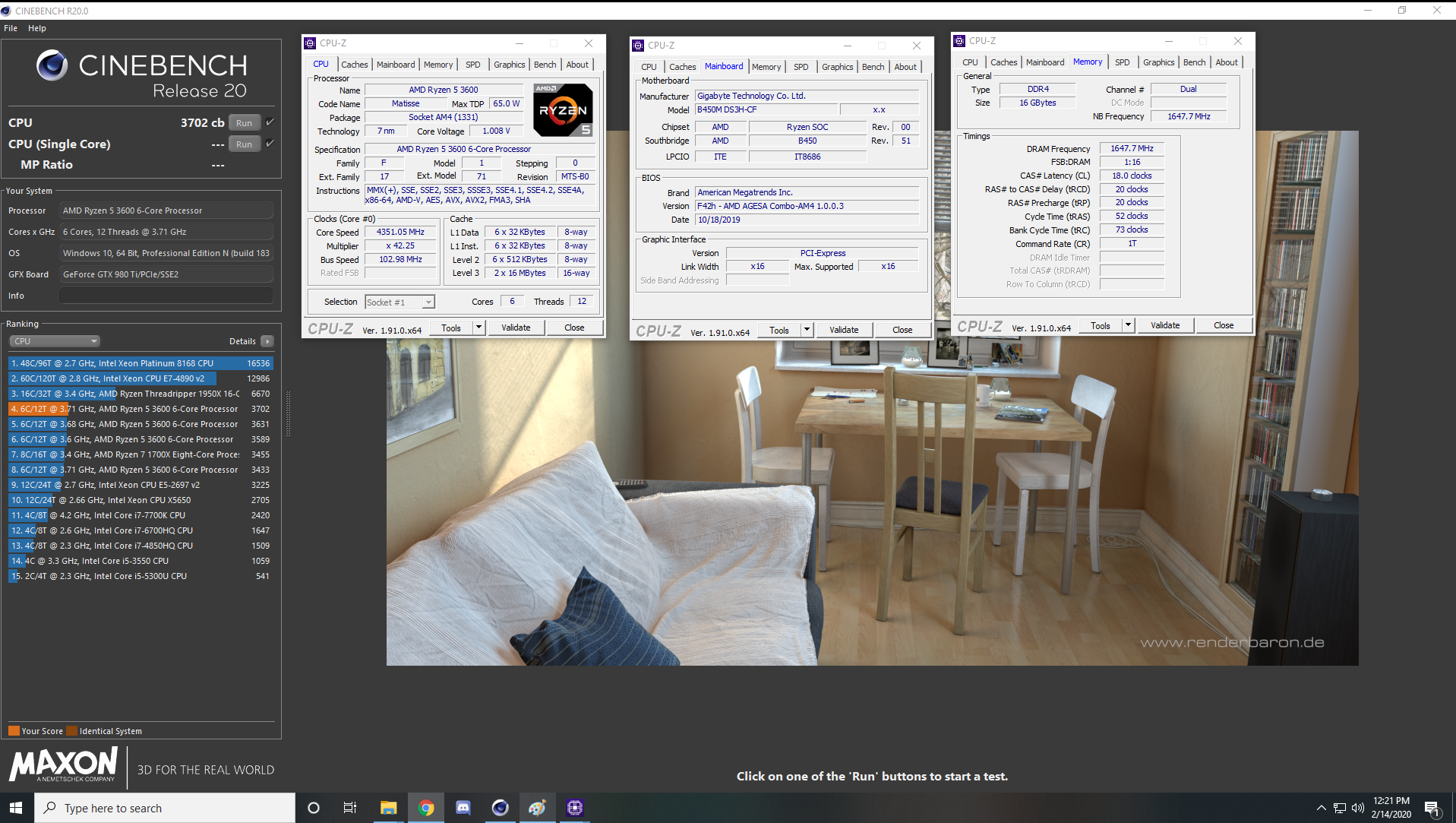Click inside the Info input field
This screenshot has width=1456, height=823.
pyautogui.click(x=166, y=296)
